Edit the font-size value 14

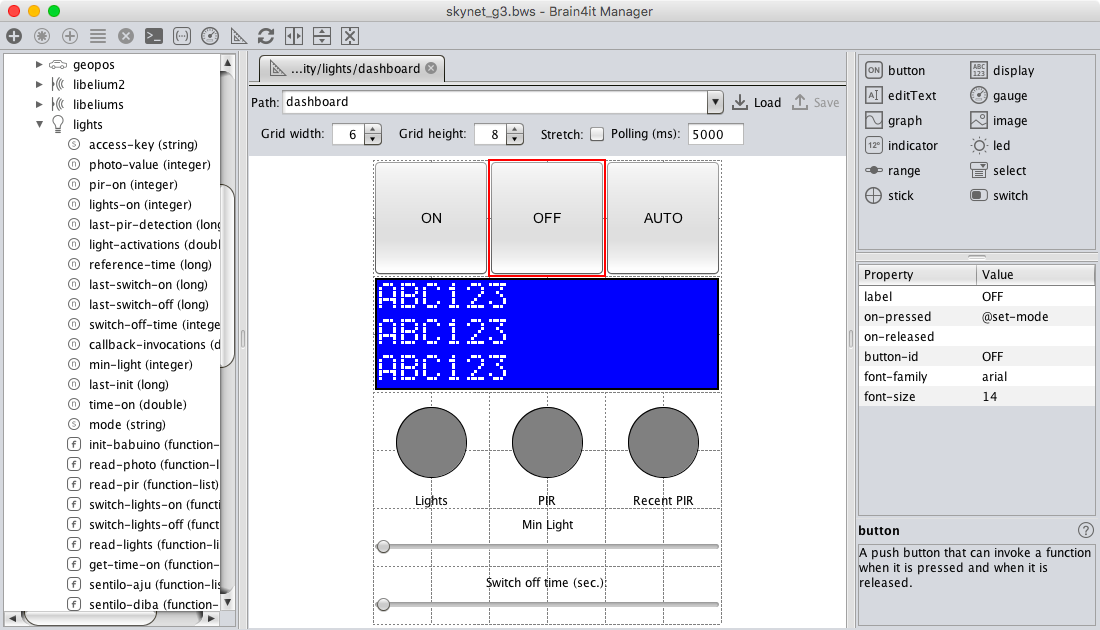(1035, 396)
